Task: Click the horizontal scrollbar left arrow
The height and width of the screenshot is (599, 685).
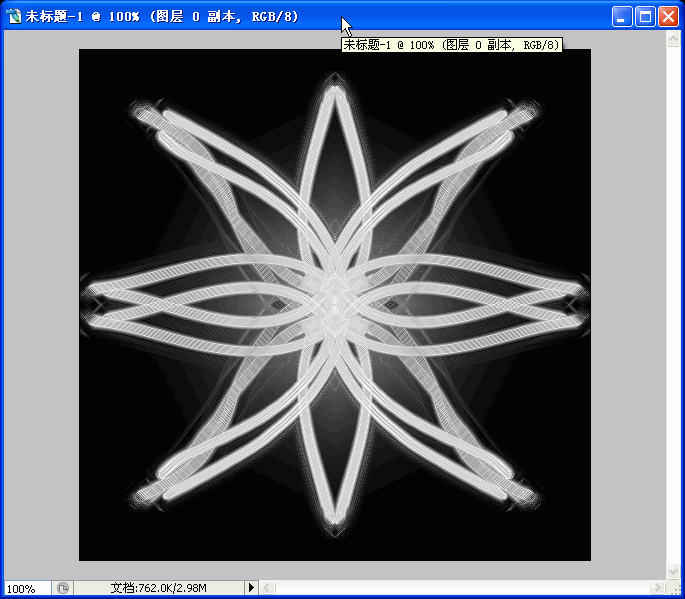Action: [268, 588]
